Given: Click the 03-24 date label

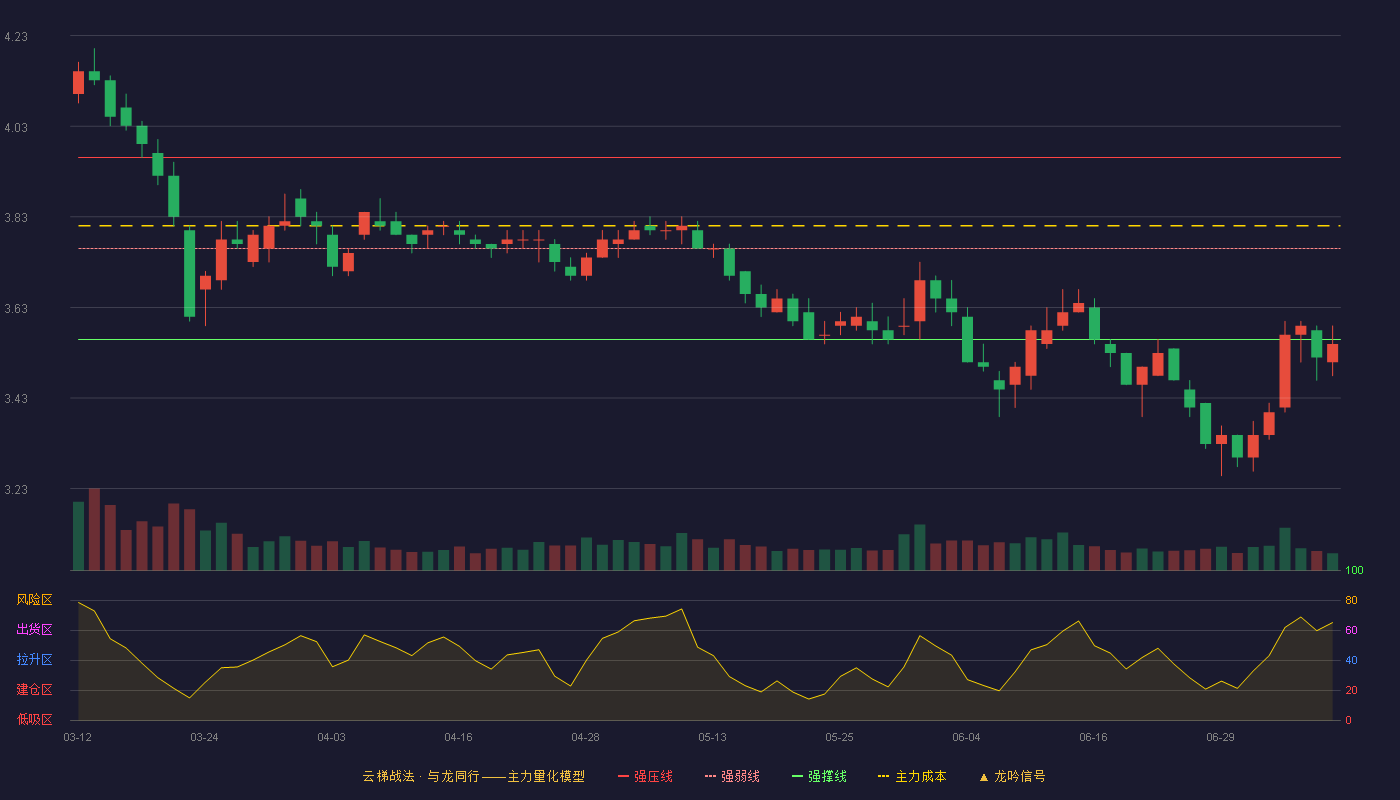Looking at the screenshot, I should (204, 737).
